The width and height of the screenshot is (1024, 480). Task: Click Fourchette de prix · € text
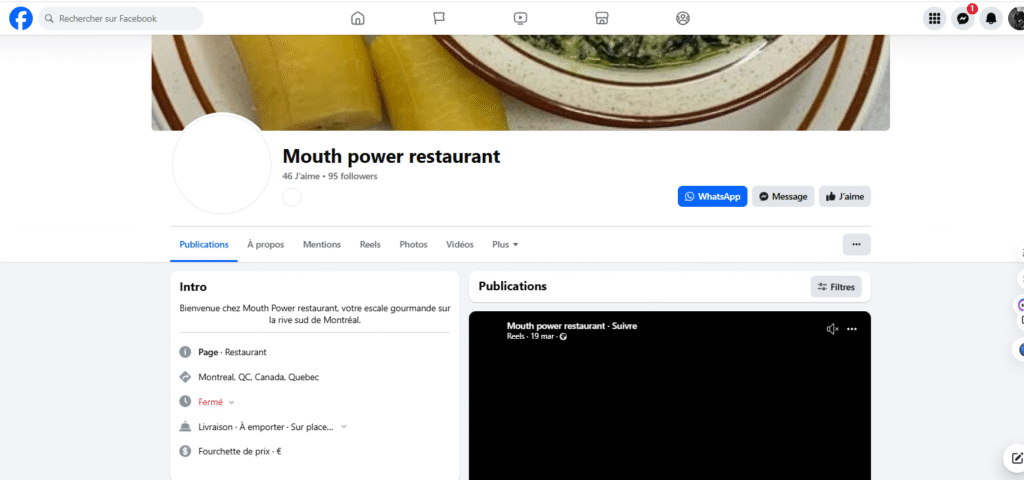tap(240, 451)
